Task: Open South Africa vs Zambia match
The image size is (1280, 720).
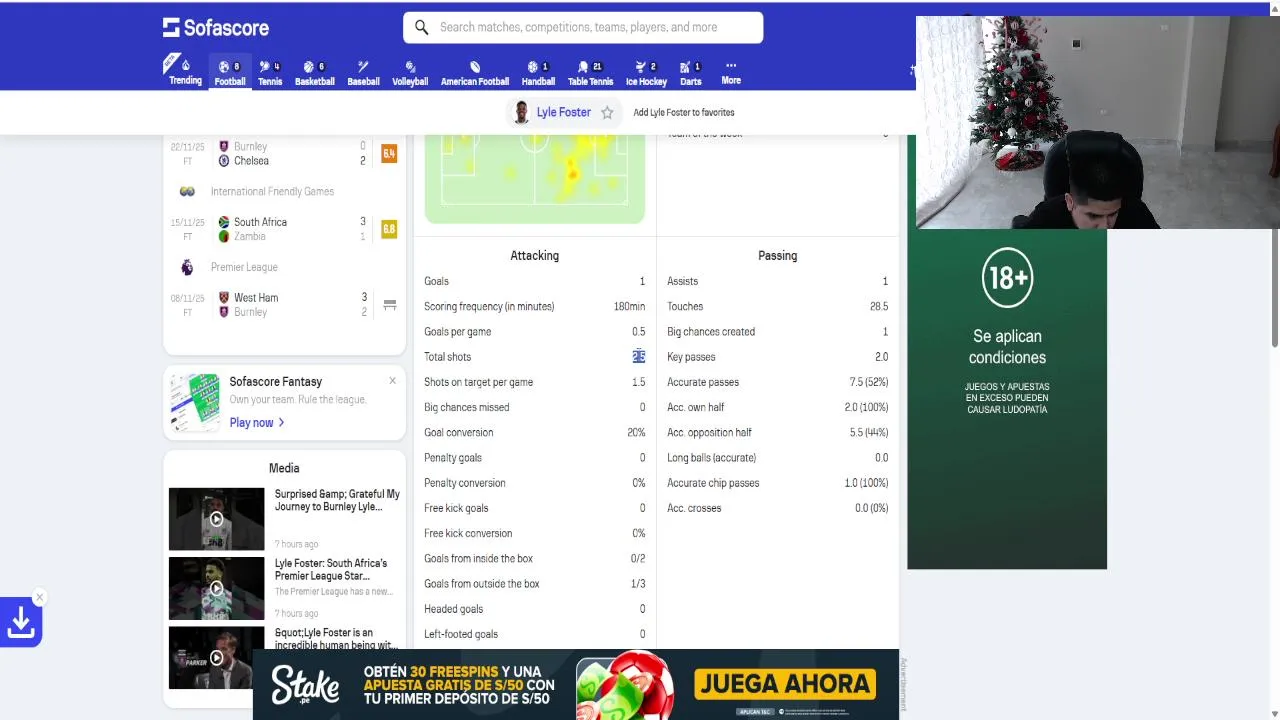Action: 284,229
